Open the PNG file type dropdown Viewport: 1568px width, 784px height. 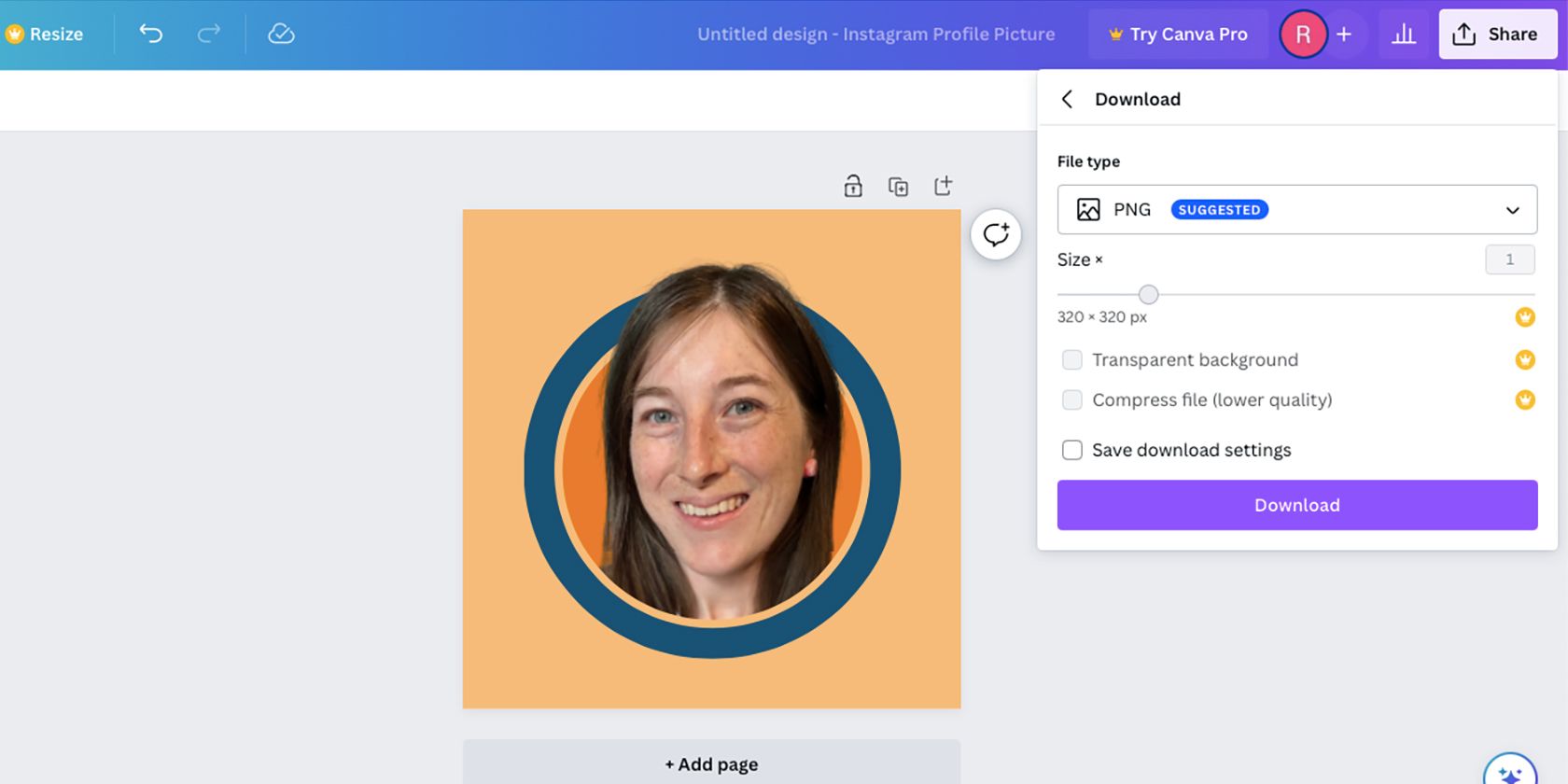pyautogui.click(x=1296, y=210)
